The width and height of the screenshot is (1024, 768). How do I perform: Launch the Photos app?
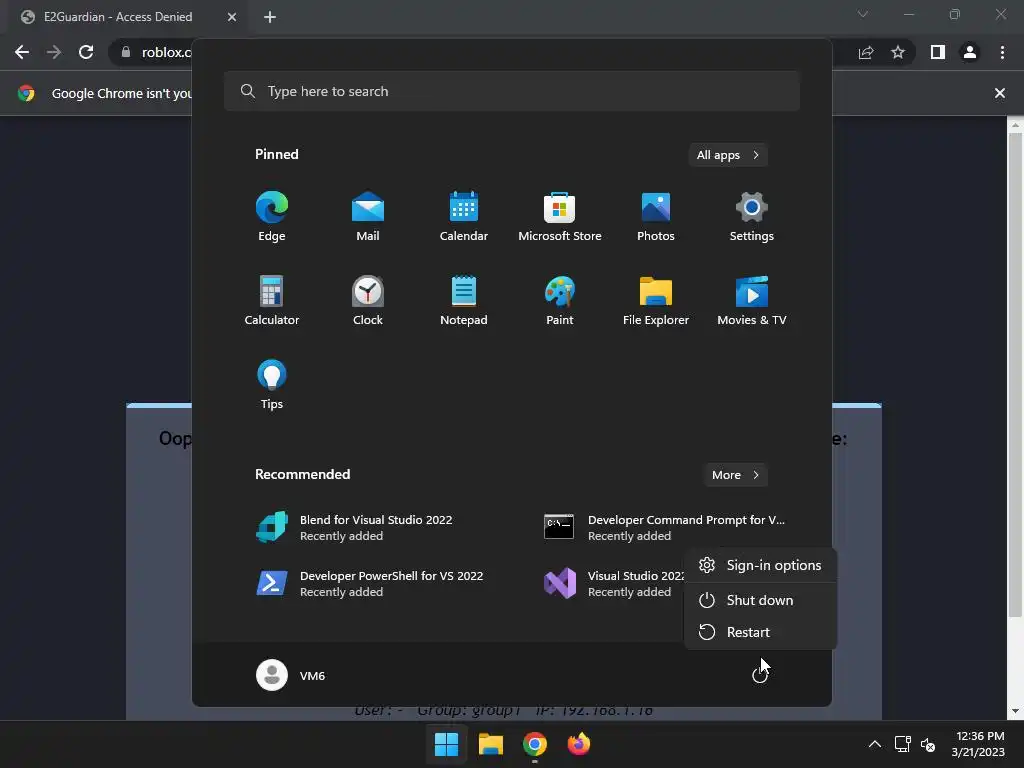coord(656,217)
